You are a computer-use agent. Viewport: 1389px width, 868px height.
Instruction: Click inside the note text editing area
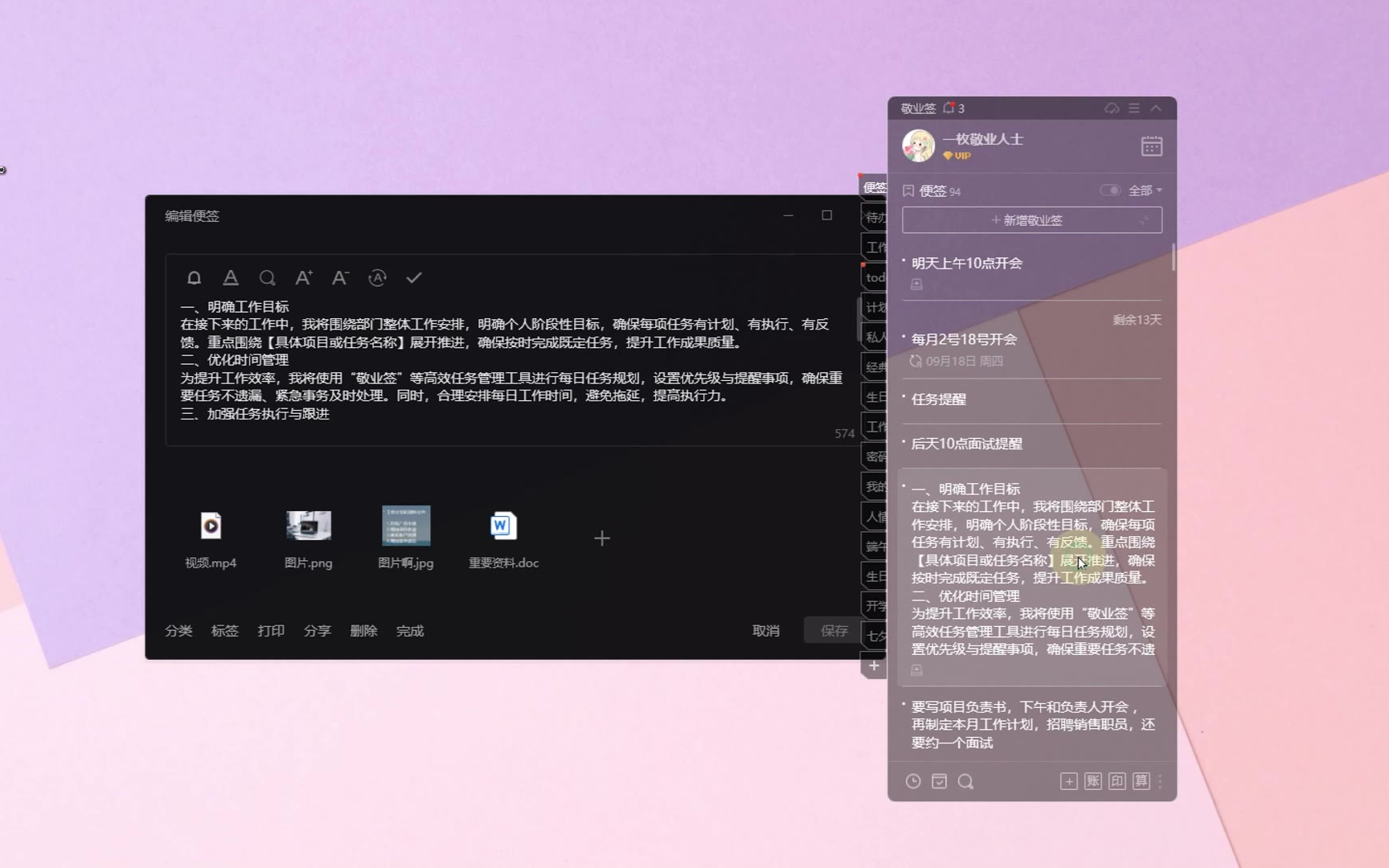(x=511, y=360)
